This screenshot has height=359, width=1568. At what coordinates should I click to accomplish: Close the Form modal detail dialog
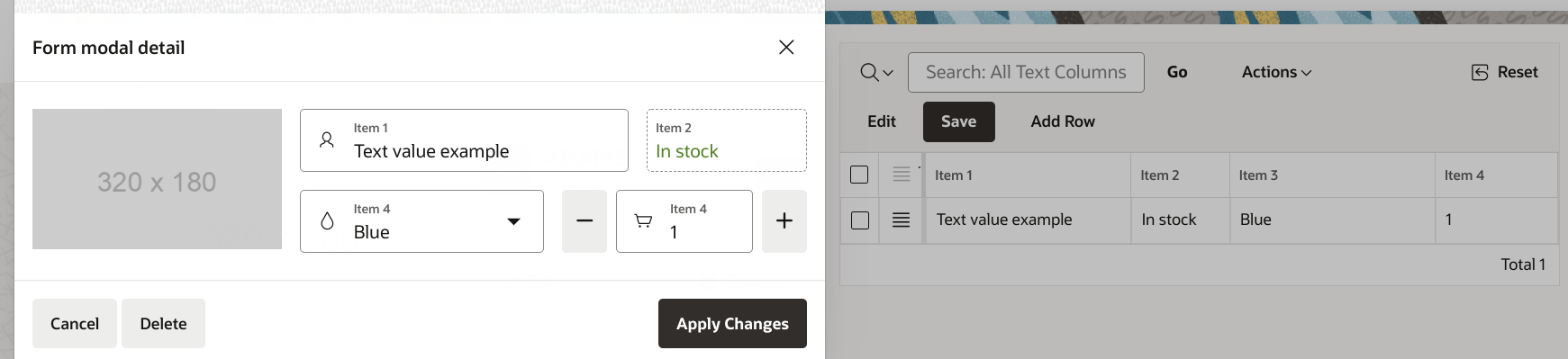tap(786, 47)
